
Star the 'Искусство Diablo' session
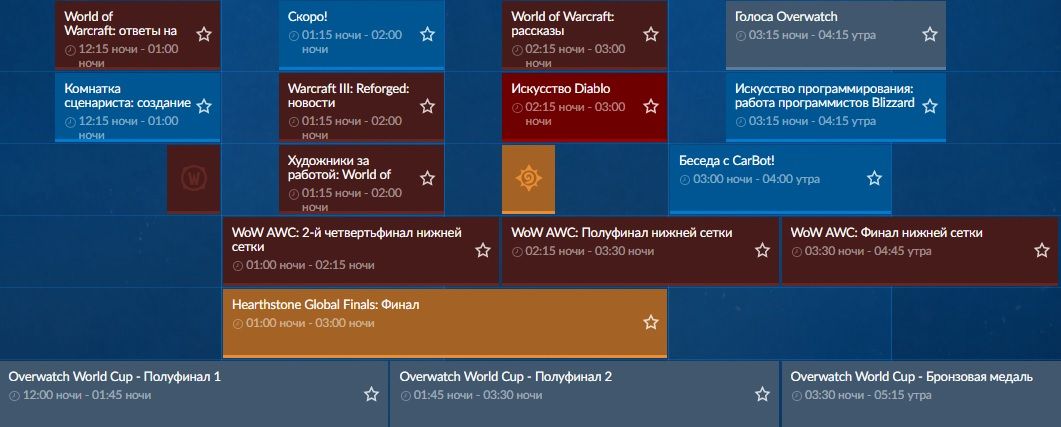[650, 106]
